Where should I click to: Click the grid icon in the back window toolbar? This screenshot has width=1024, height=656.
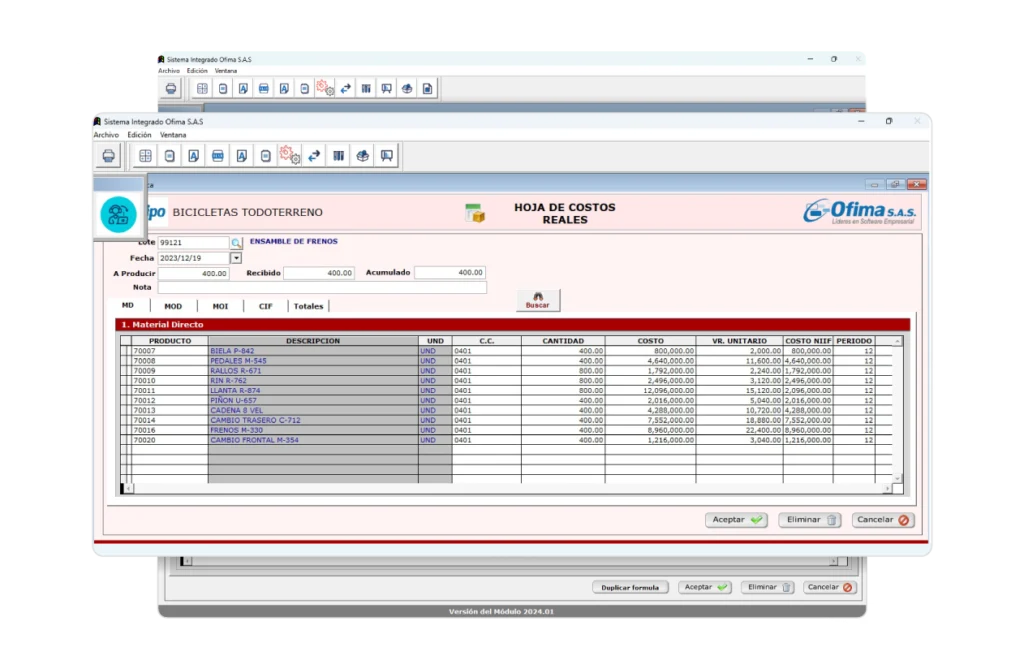[202, 88]
